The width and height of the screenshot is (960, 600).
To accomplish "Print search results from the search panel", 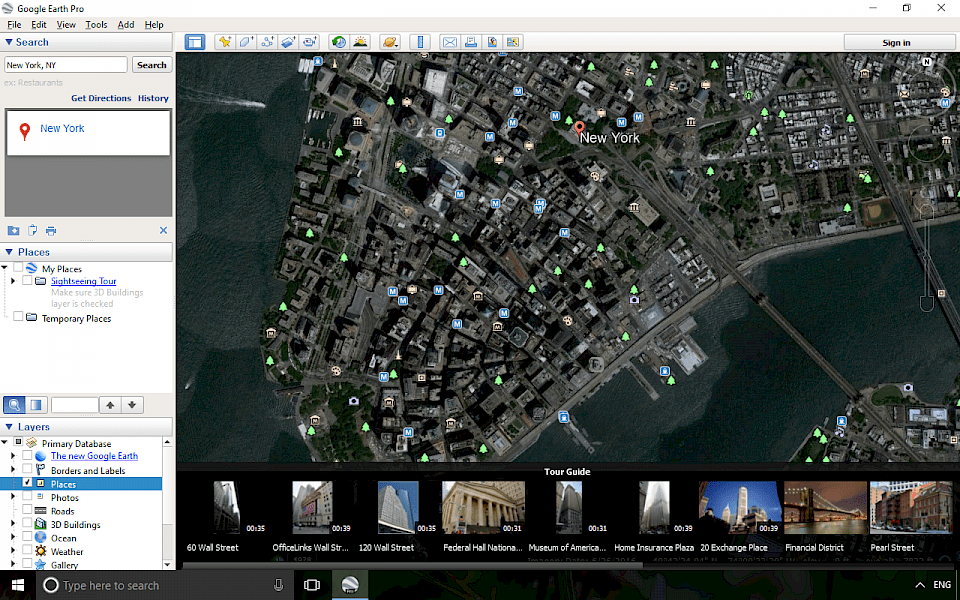I will (51, 231).
